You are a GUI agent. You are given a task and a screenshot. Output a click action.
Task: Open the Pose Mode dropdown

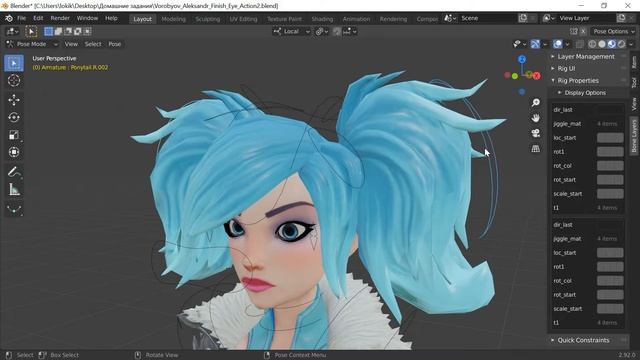[x=32, y=44]
